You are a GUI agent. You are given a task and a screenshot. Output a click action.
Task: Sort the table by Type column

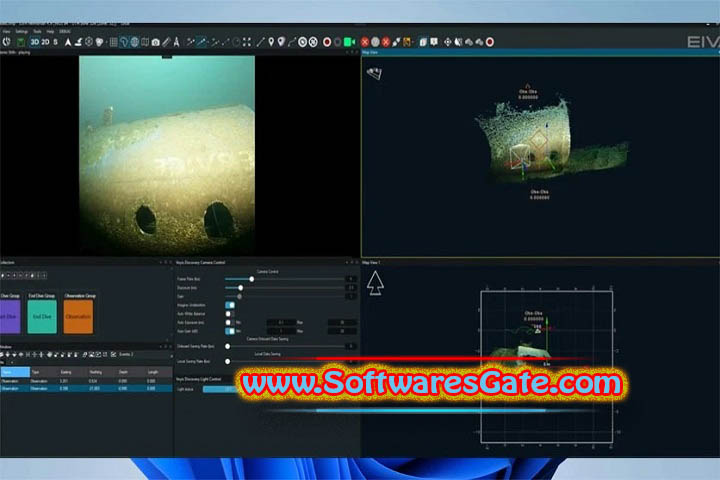coord(36,372)
